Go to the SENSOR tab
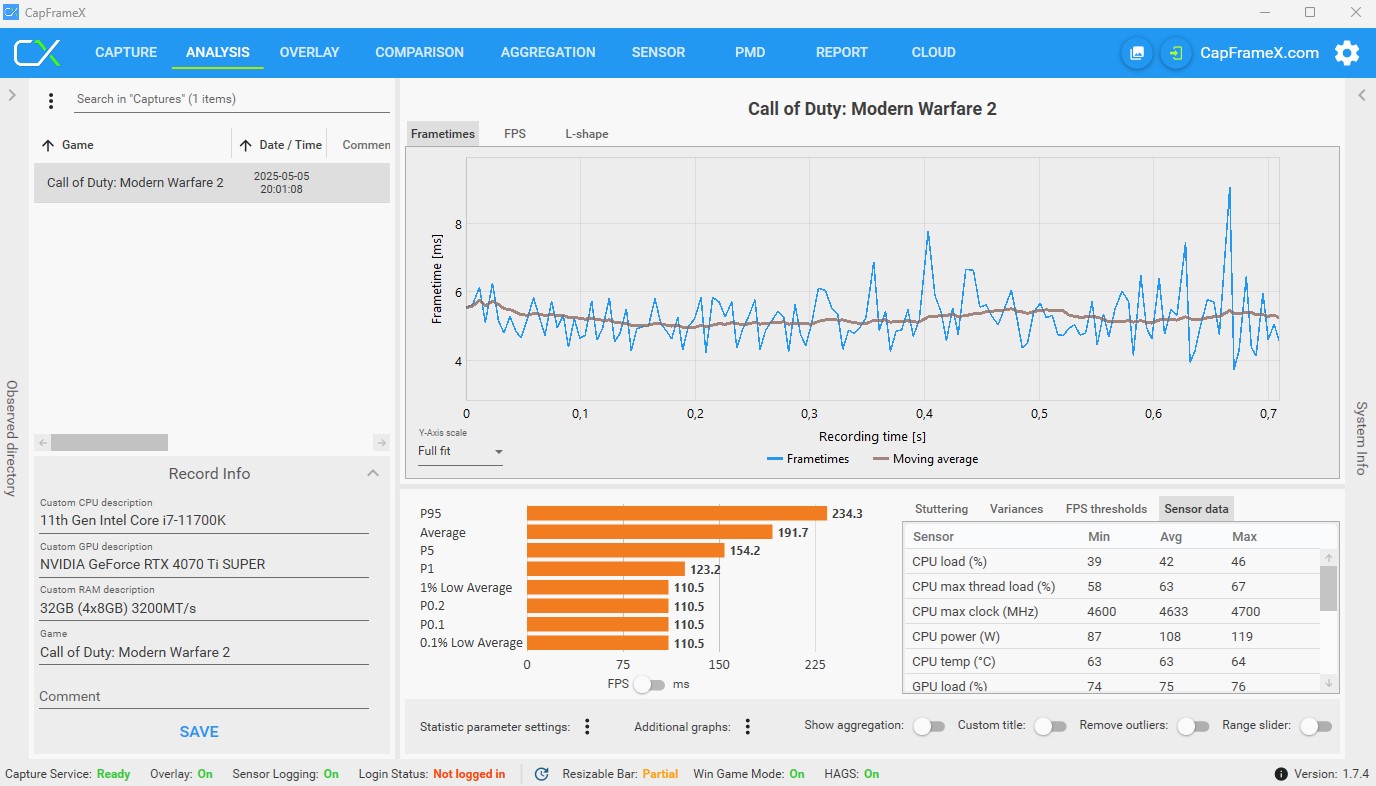Screen dimensions: 1376x786 [x=658, y=53]
